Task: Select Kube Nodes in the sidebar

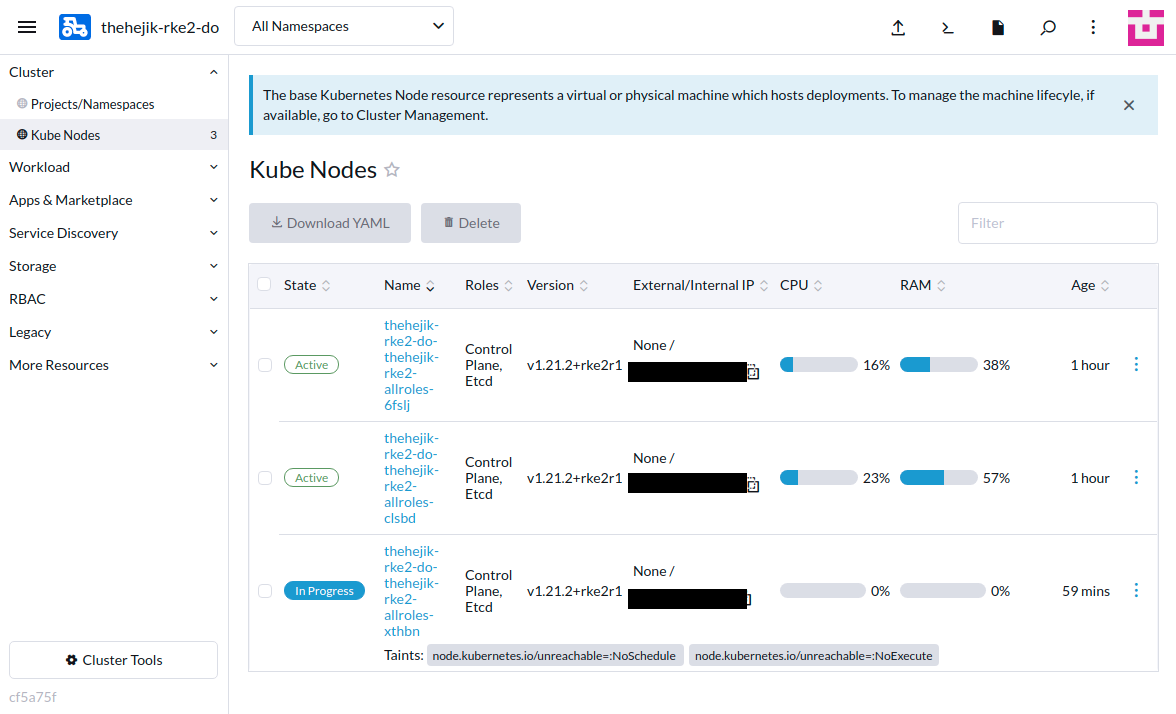Action: [x=64, y=134]
